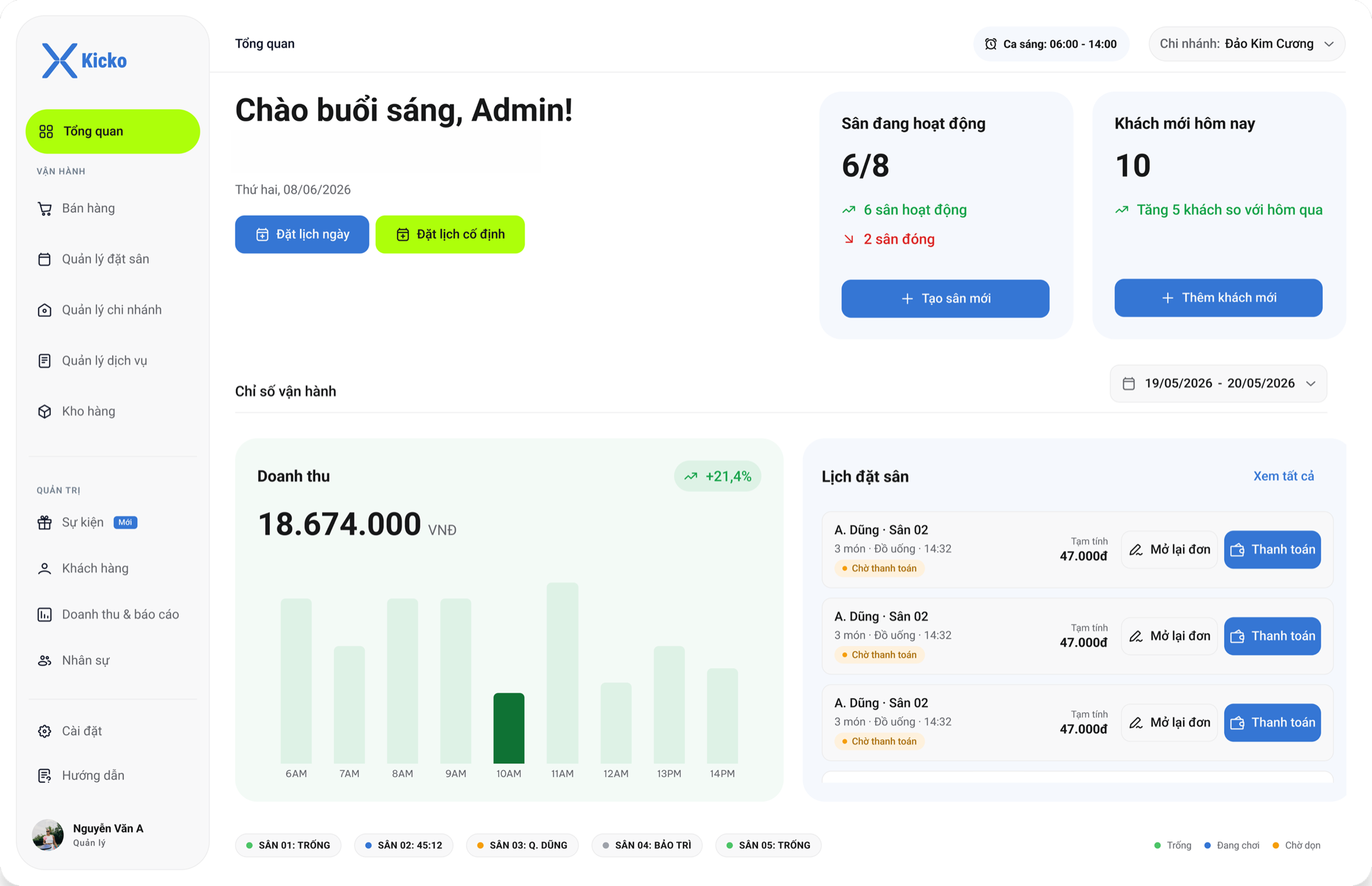
Task: Click Mở lại đơn in first booking card
Action: (x=1170, y=550)
